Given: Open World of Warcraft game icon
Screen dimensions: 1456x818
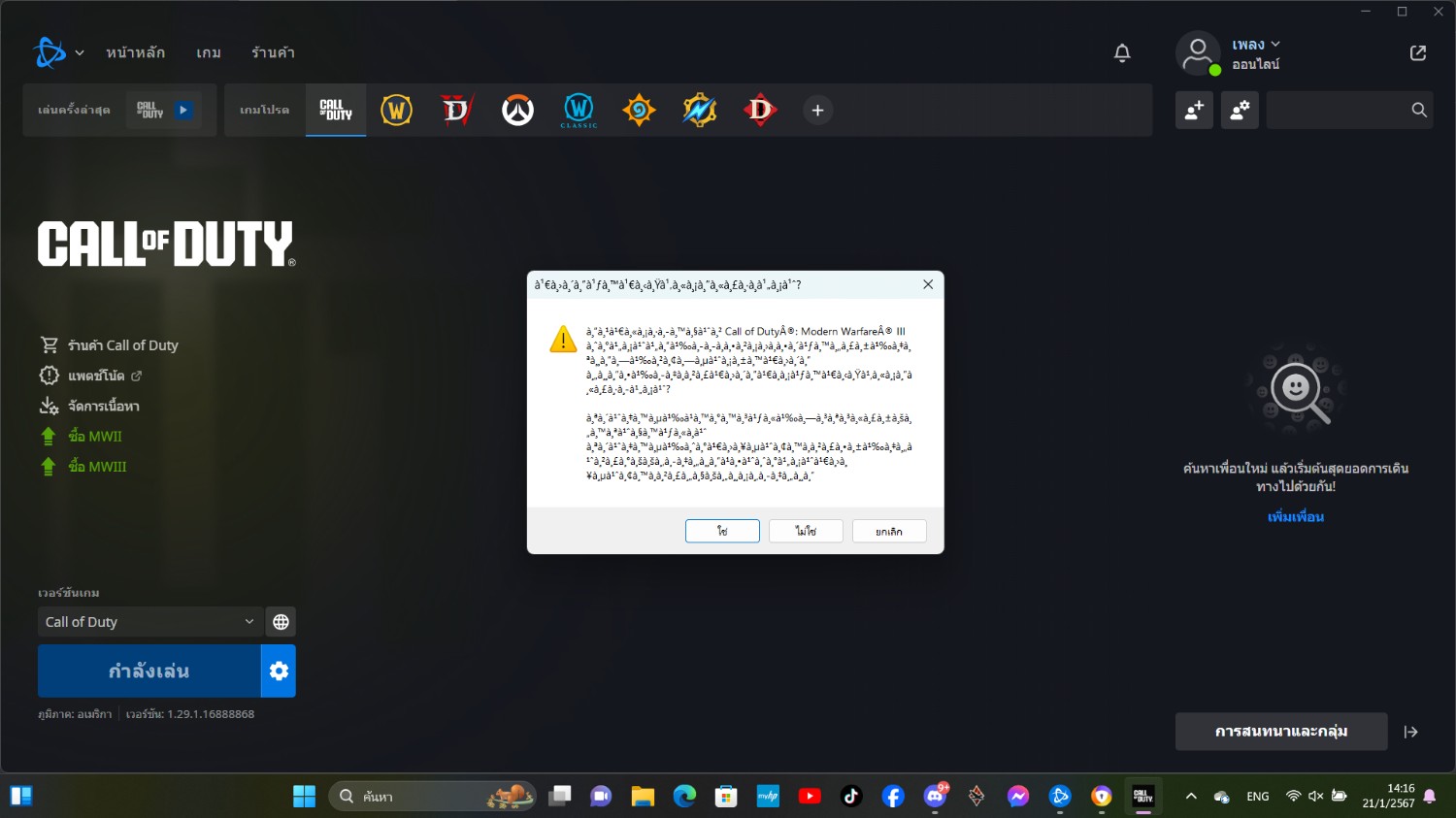Looking at the screenshot, I should [x=396, y=110].
